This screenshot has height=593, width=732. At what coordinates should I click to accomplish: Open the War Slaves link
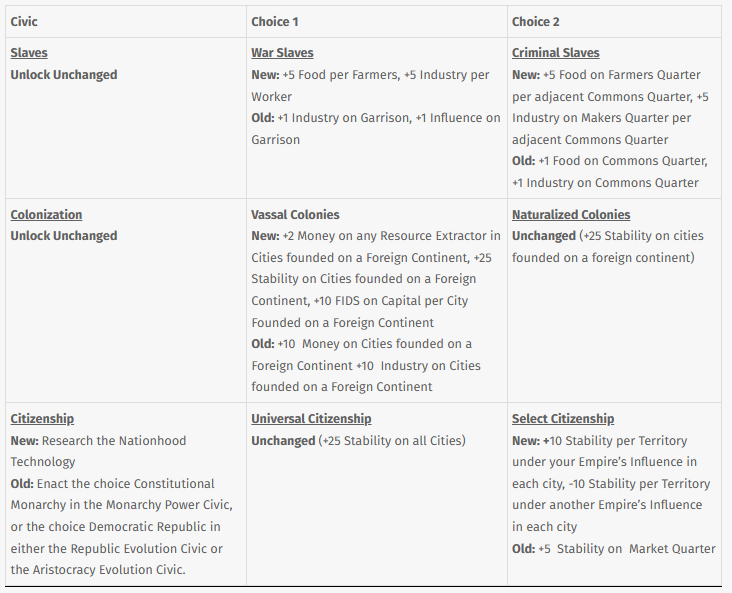point(282,53)
